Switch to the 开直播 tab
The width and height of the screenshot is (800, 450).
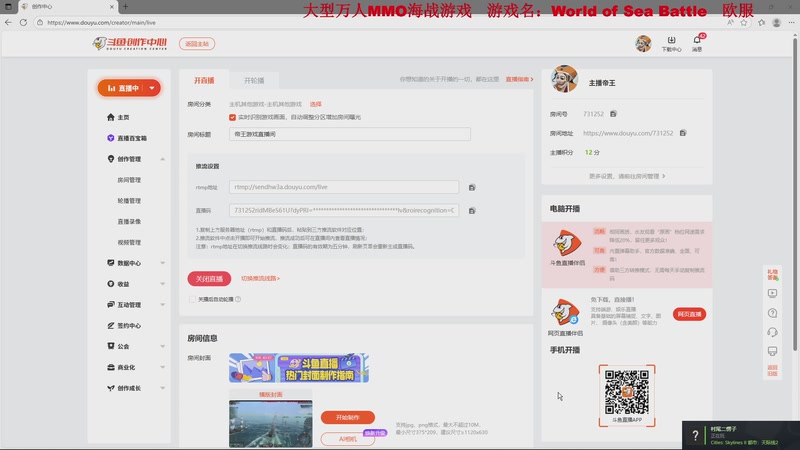204,80
